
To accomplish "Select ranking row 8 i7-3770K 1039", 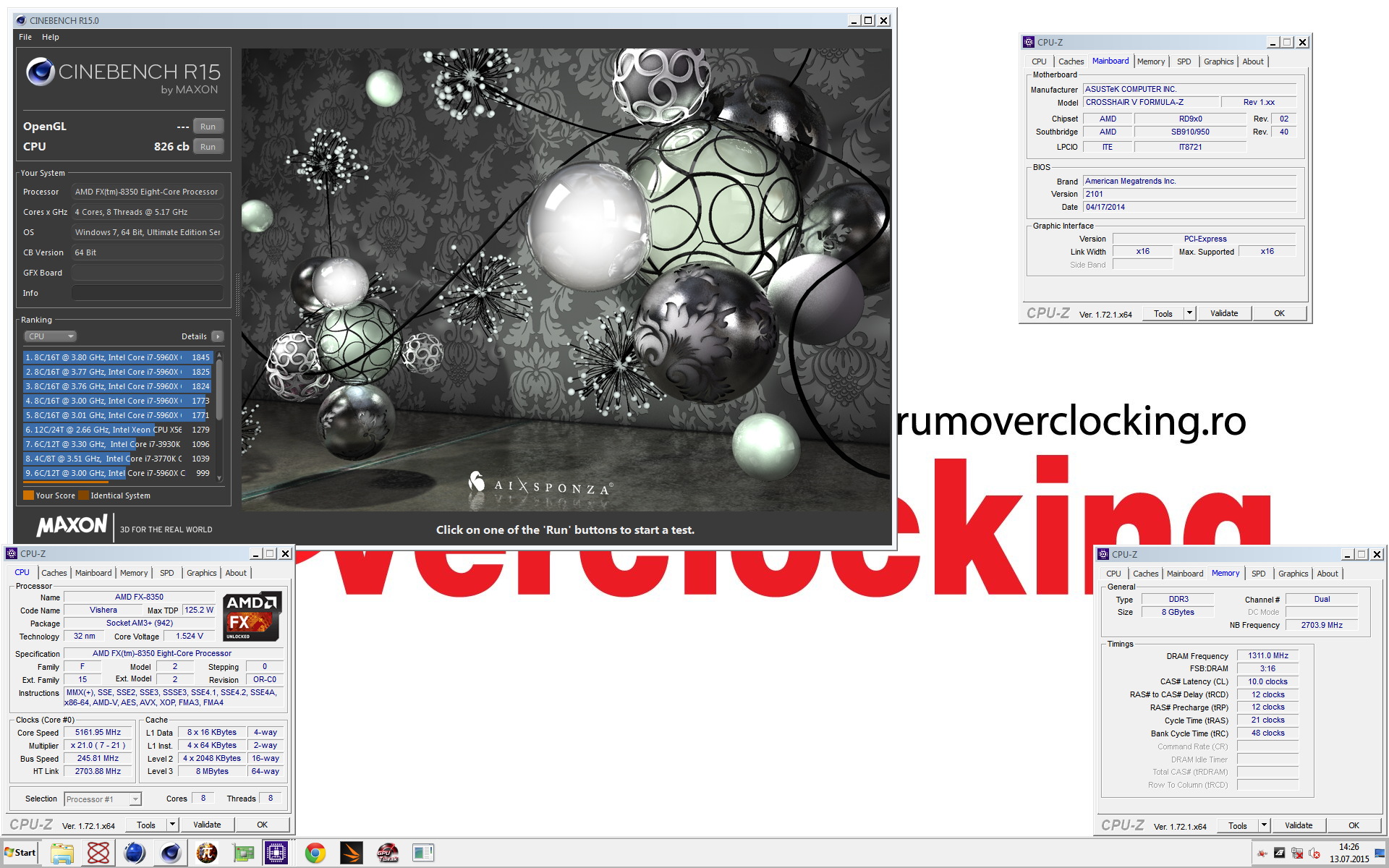I will click(x=118, y=459).
